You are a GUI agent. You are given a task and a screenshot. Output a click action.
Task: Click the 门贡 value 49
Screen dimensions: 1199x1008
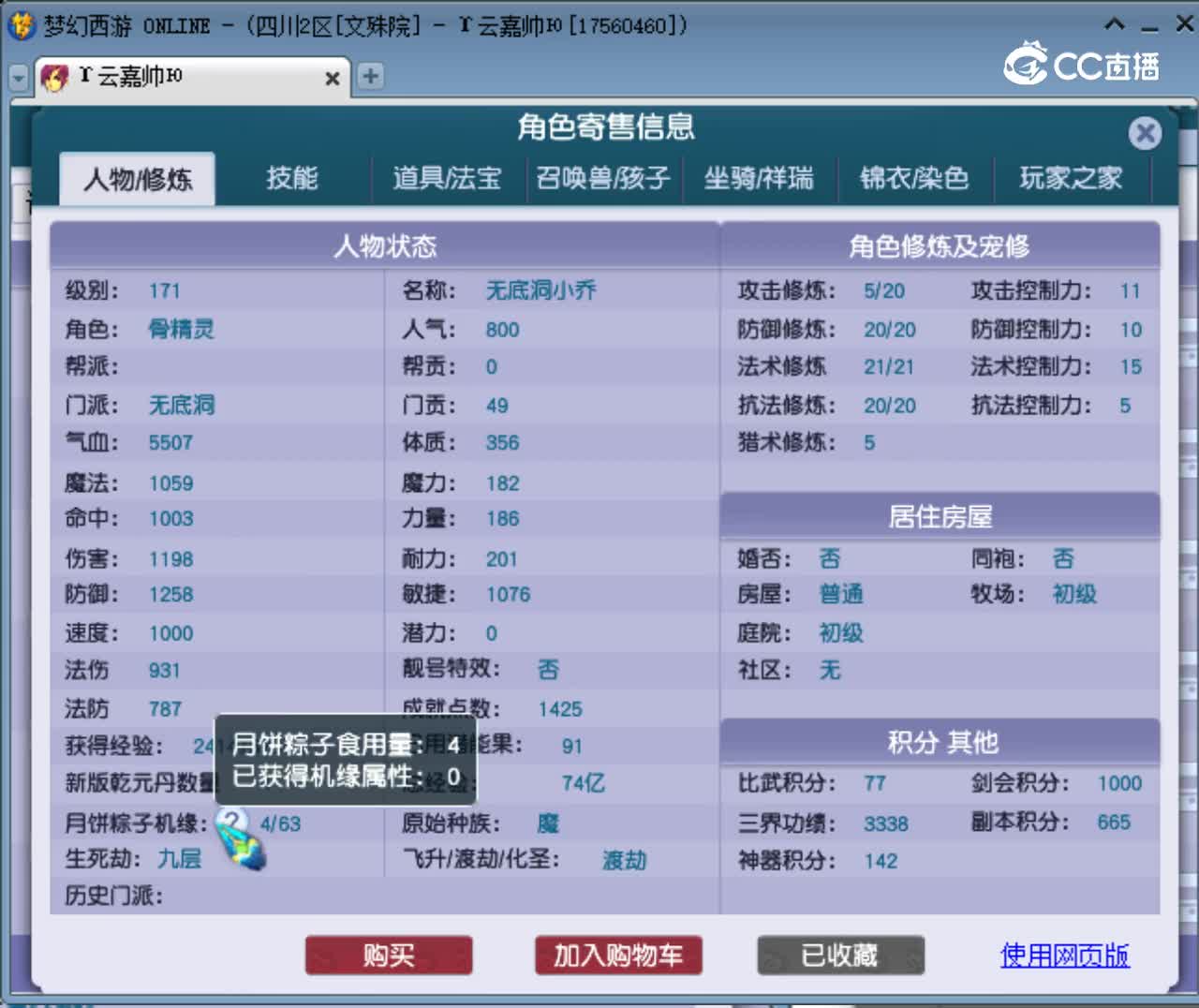496,406
